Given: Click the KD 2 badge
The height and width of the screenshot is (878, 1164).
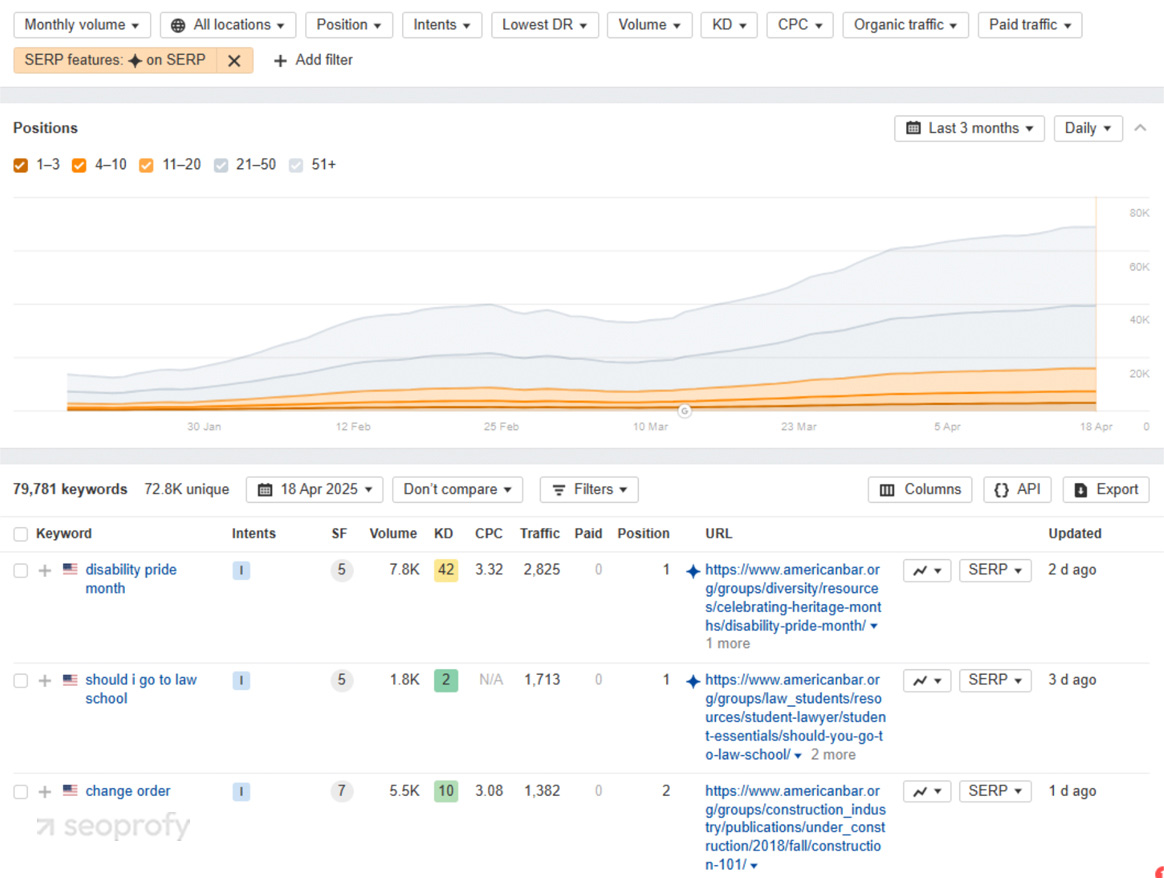Looking at the screenshot, I should tap(445, 680).
